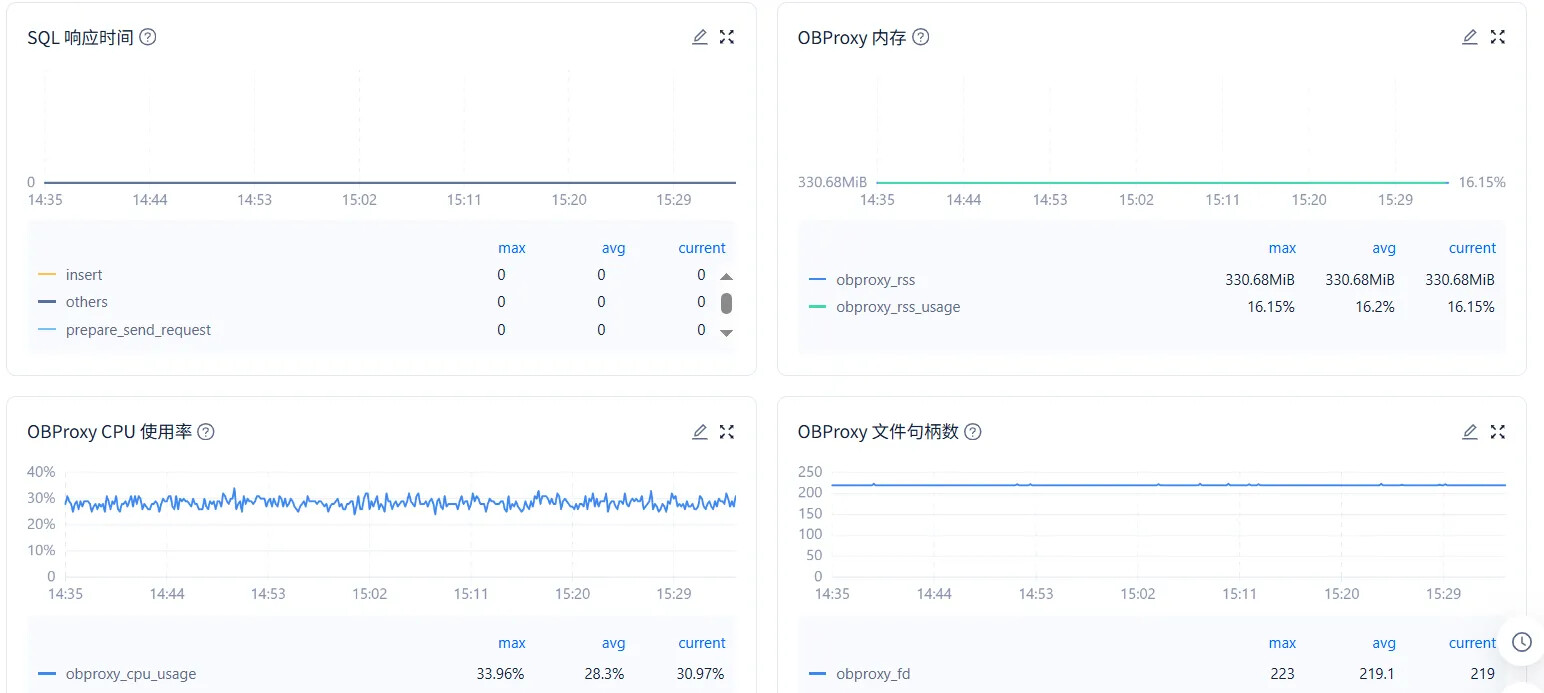Edit the OBProxy 内存 chart panel
This screenshot has height=693, width=1544.
tap(1470, 37)
